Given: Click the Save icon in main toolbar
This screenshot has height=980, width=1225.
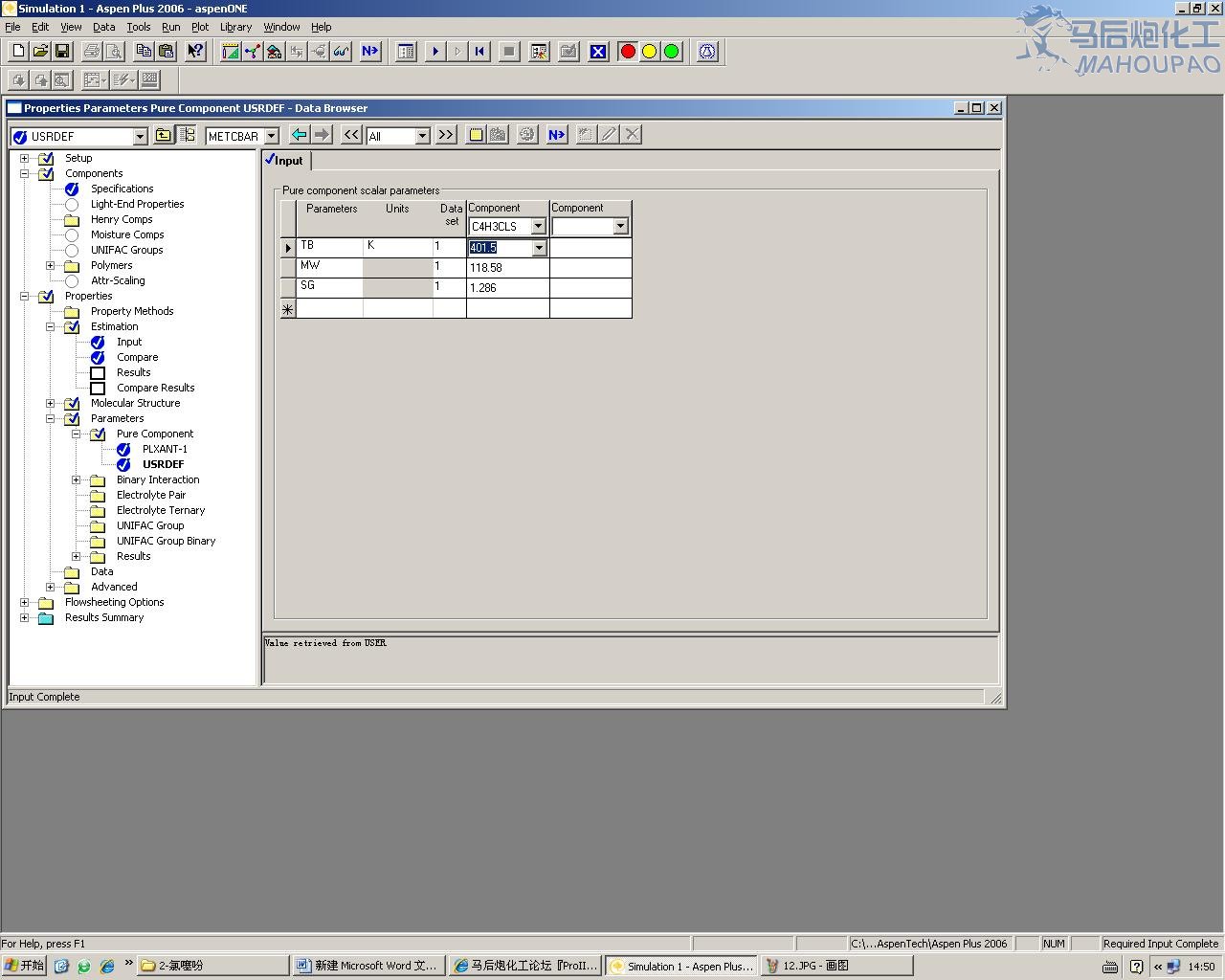Looking at the screenshot, I should [62, 52].
